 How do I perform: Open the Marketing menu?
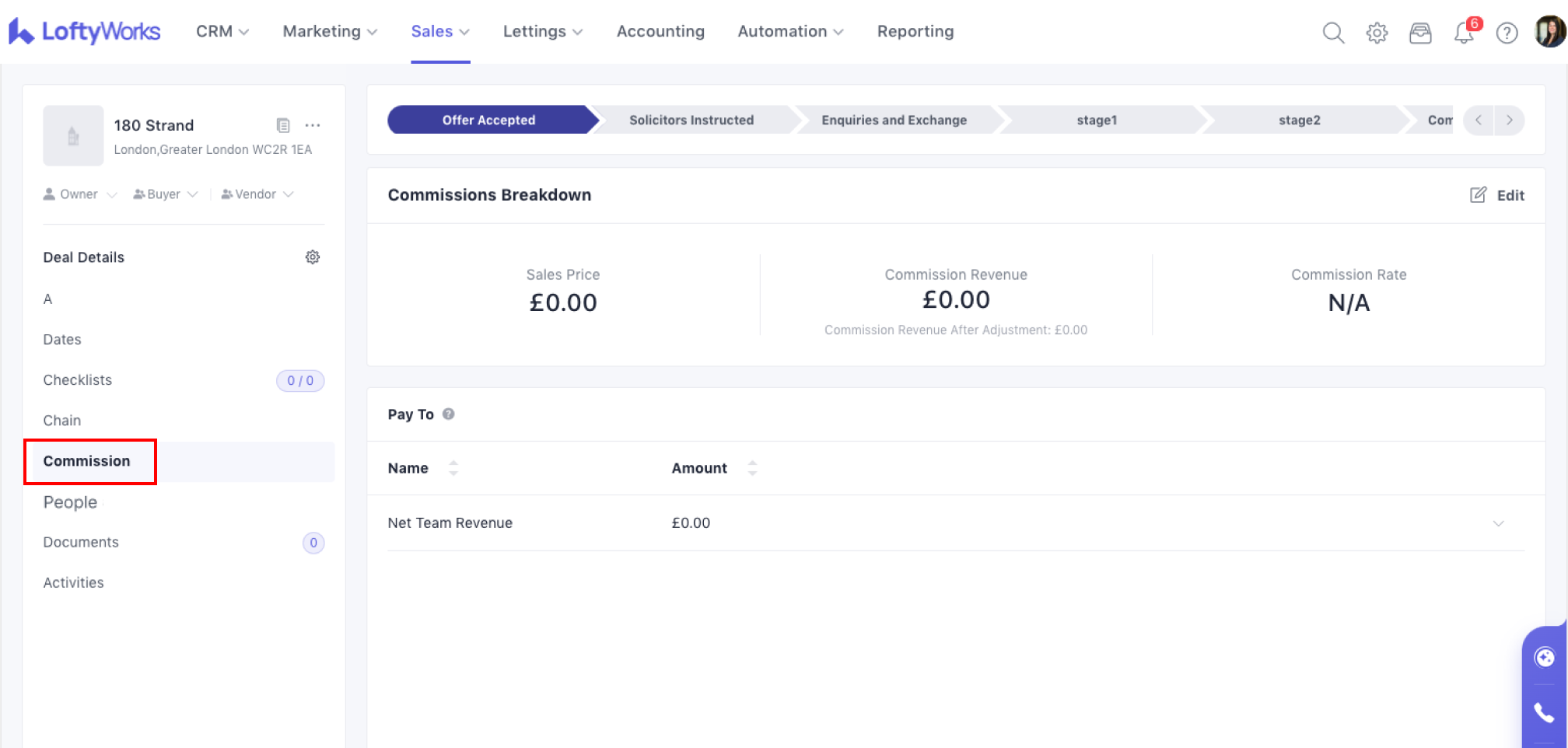pyautogui.click(x=330, y=32)
